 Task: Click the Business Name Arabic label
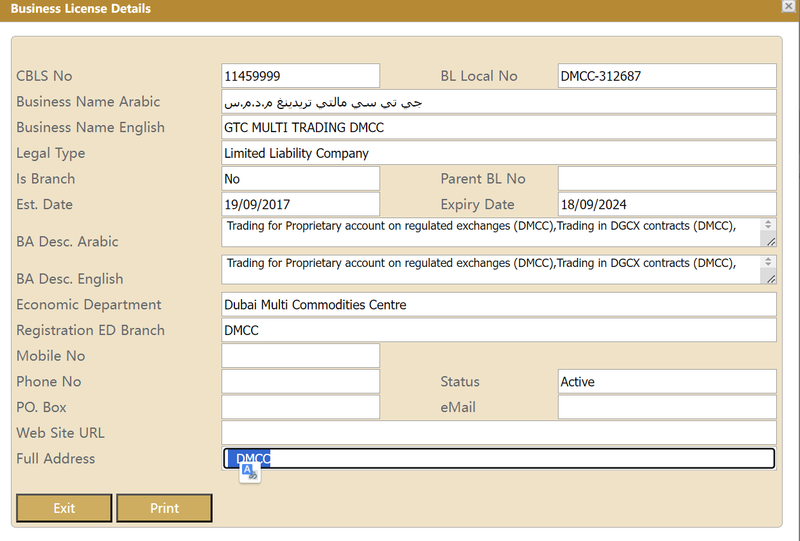click(x=88, y=102)
